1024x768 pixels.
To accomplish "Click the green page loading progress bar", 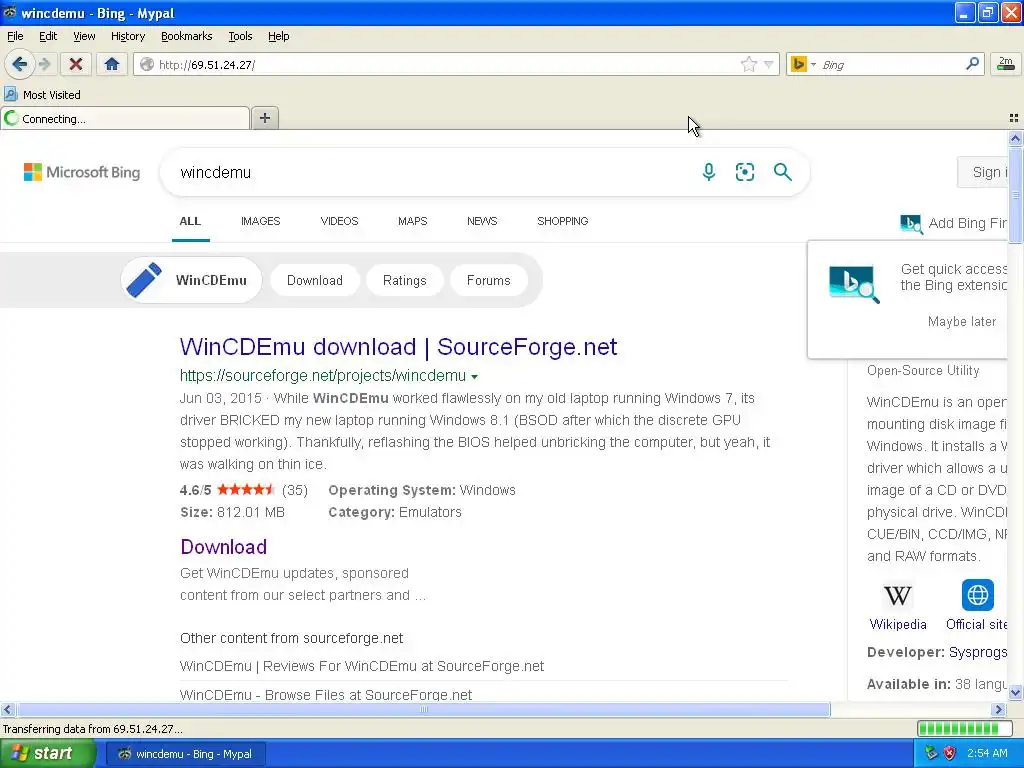I will coord(964,728).
